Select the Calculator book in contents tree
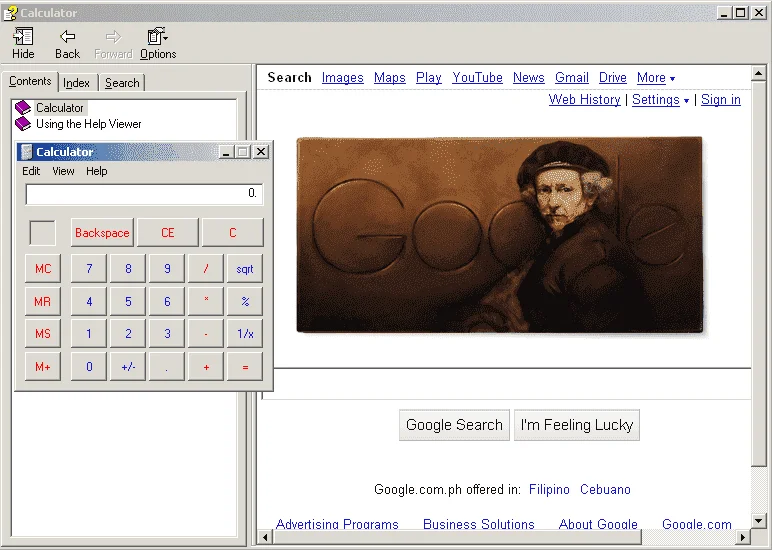 click(60, 108)
